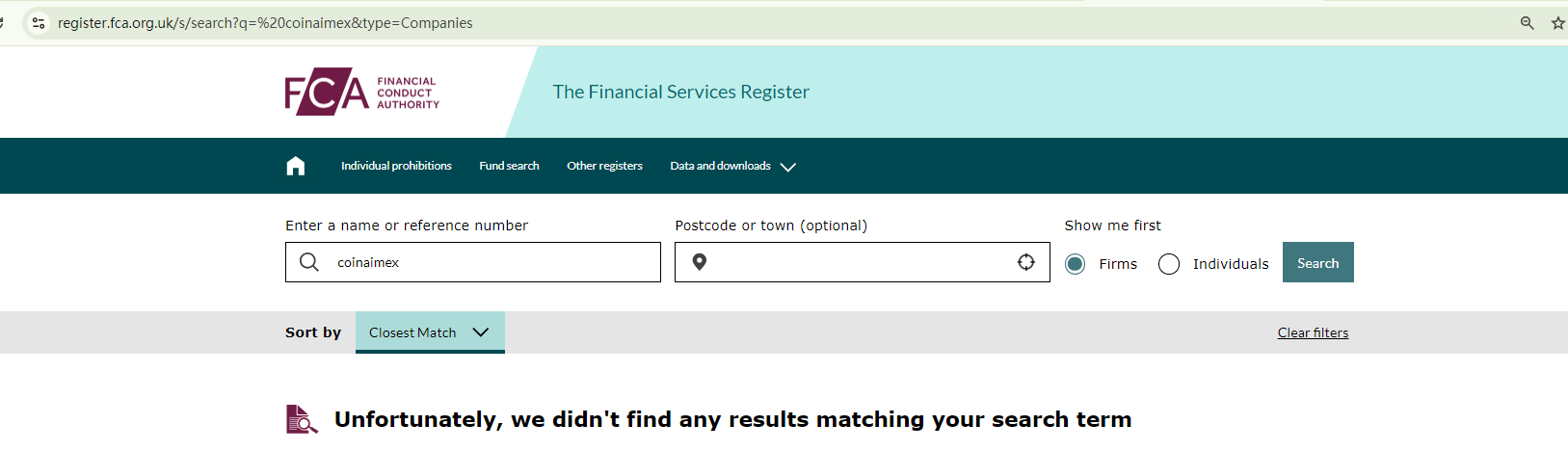The height and width of the screenshot is (451, 1568).
Task: Click the location pin icon
Action: pyautogui.click(x=700, y=262)
